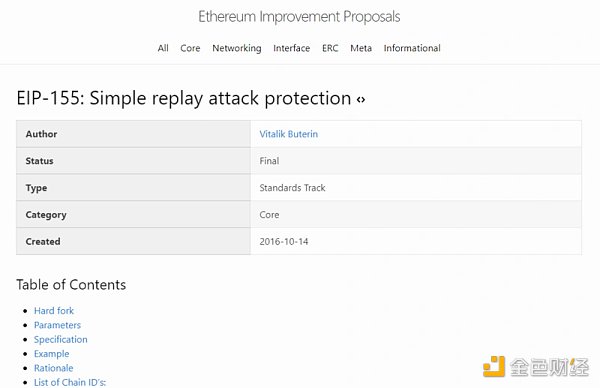Open author Vitalik Buterin link
Viewport: 600px width, 388px height.
(x=289, y=134)
